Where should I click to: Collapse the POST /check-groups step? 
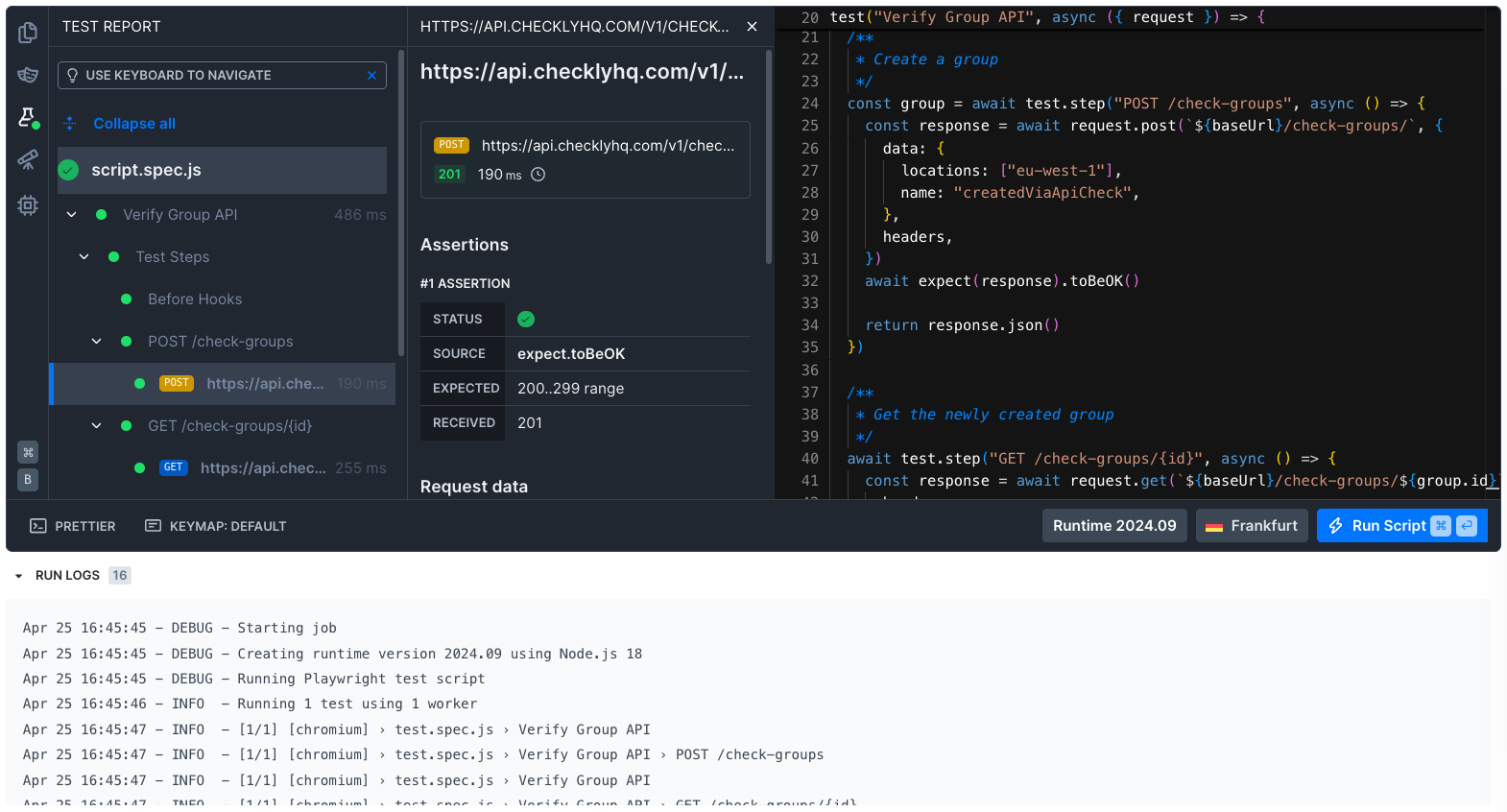coord(97,342)
